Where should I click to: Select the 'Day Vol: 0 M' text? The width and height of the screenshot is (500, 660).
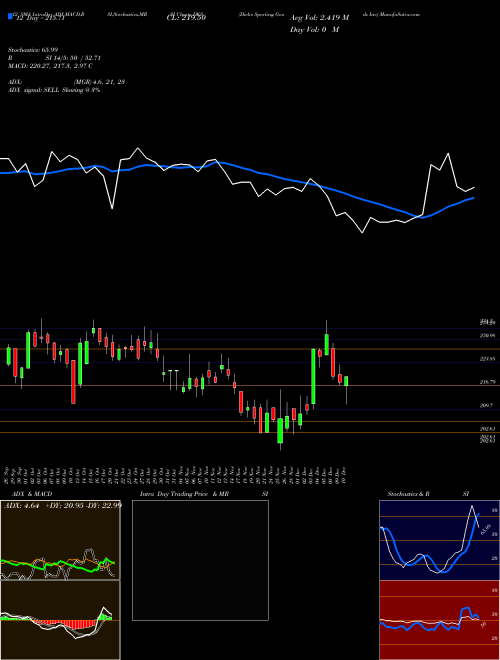pos(314,30)
